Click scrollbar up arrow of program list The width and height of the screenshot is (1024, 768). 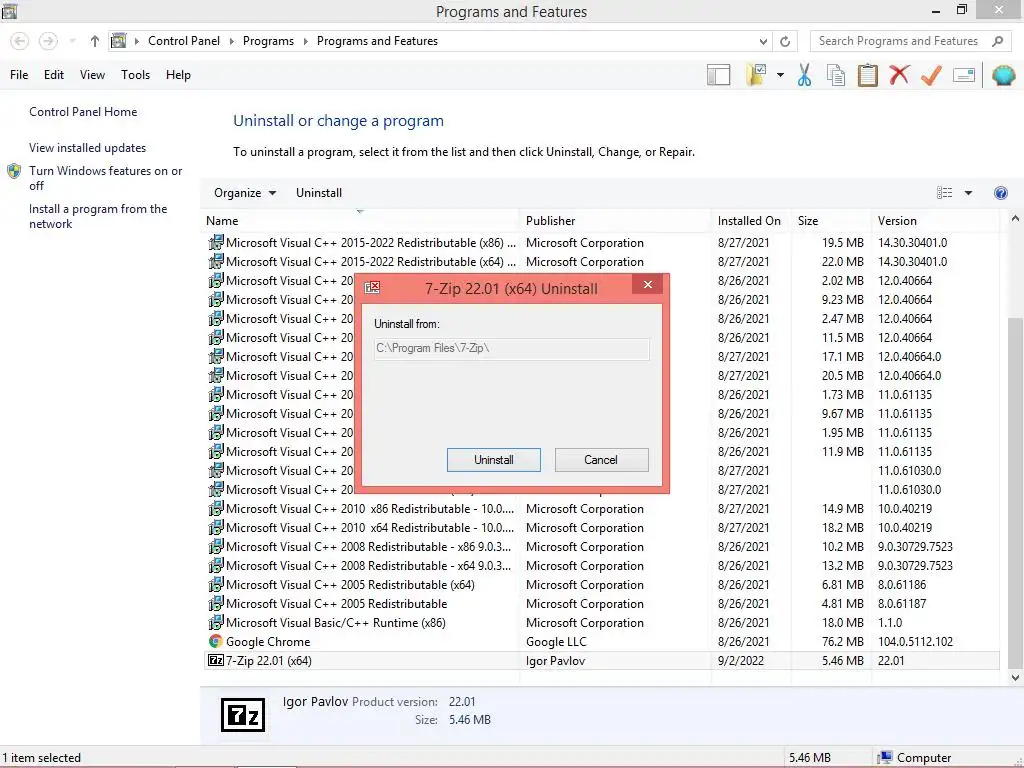(x=1015, y=219)
